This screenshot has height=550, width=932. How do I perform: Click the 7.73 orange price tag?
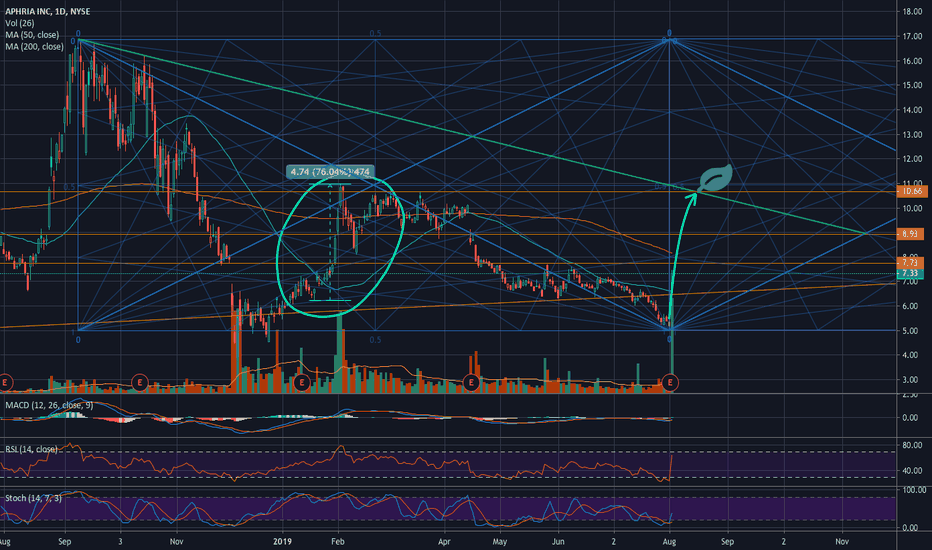click(x=910, y=262)
